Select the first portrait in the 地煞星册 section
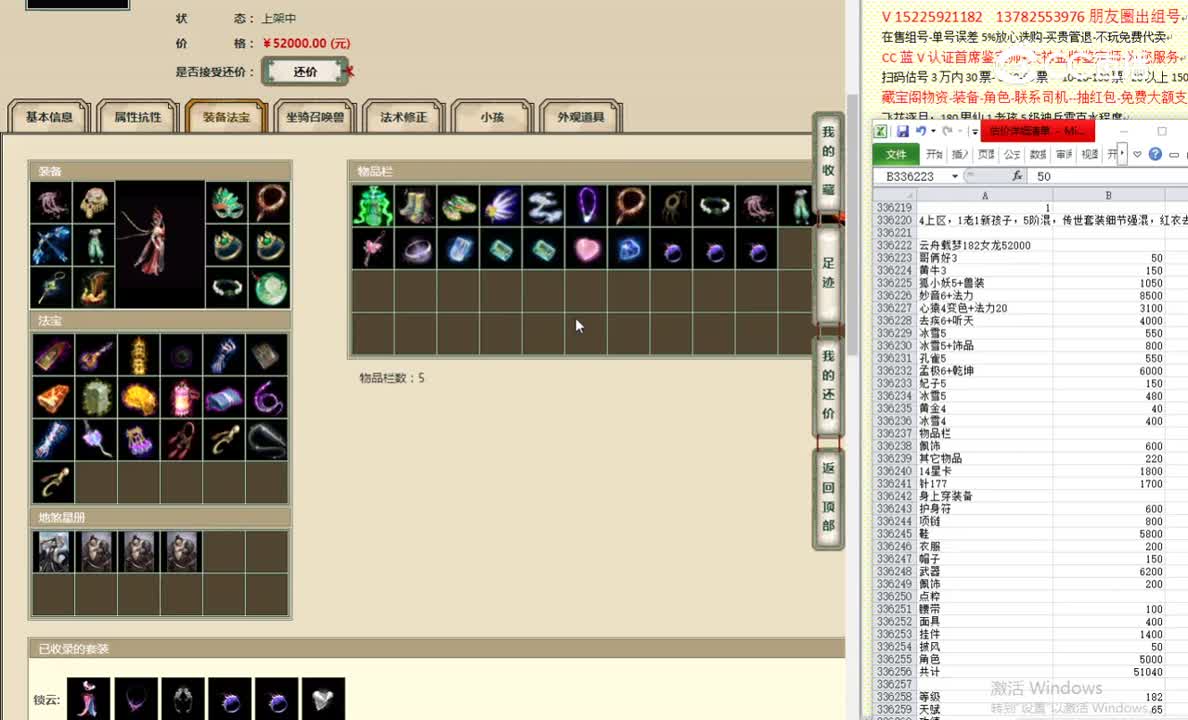Image resolution: width=1188 pixels, height=720 pixels. [x=53, y=551]
